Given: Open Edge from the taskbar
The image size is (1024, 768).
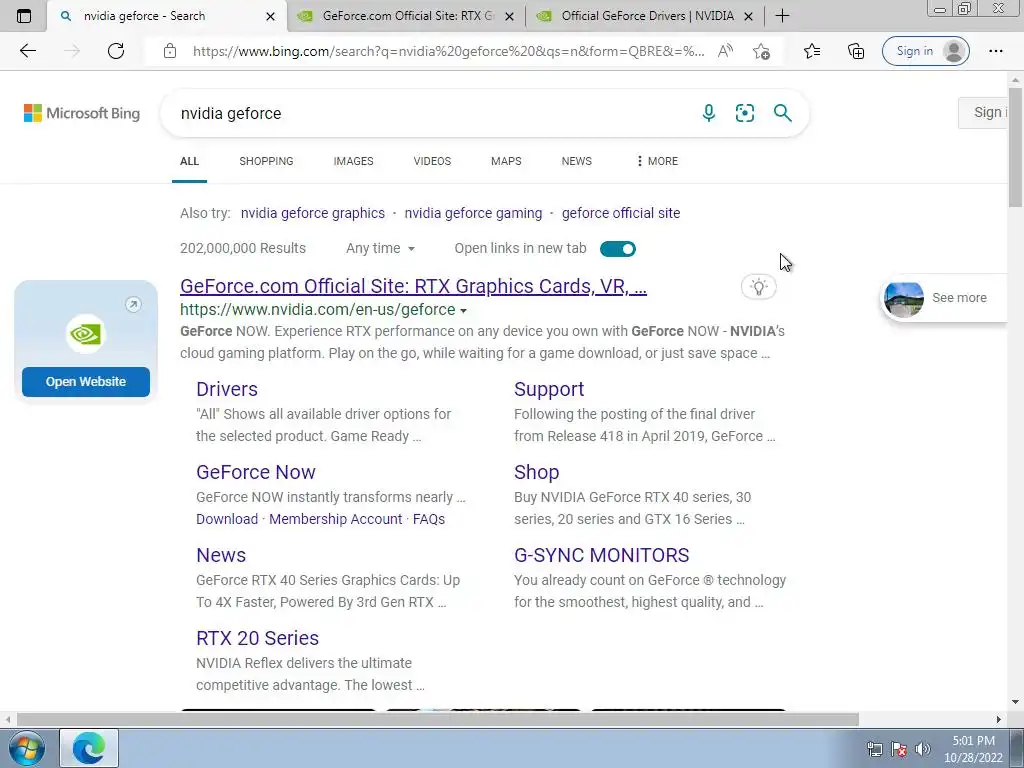Looking at the screenshot, I should click(x=89, y=748).
